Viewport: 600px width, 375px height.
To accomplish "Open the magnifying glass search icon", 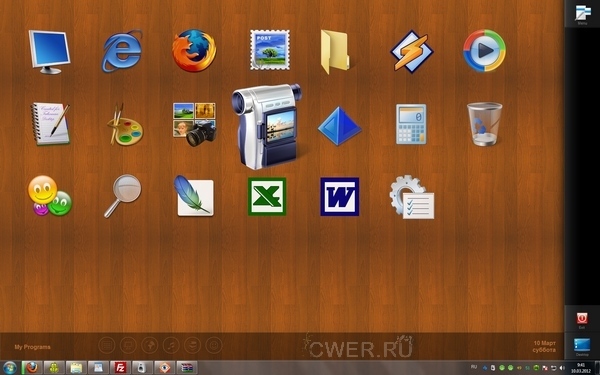I will [122, 196].
